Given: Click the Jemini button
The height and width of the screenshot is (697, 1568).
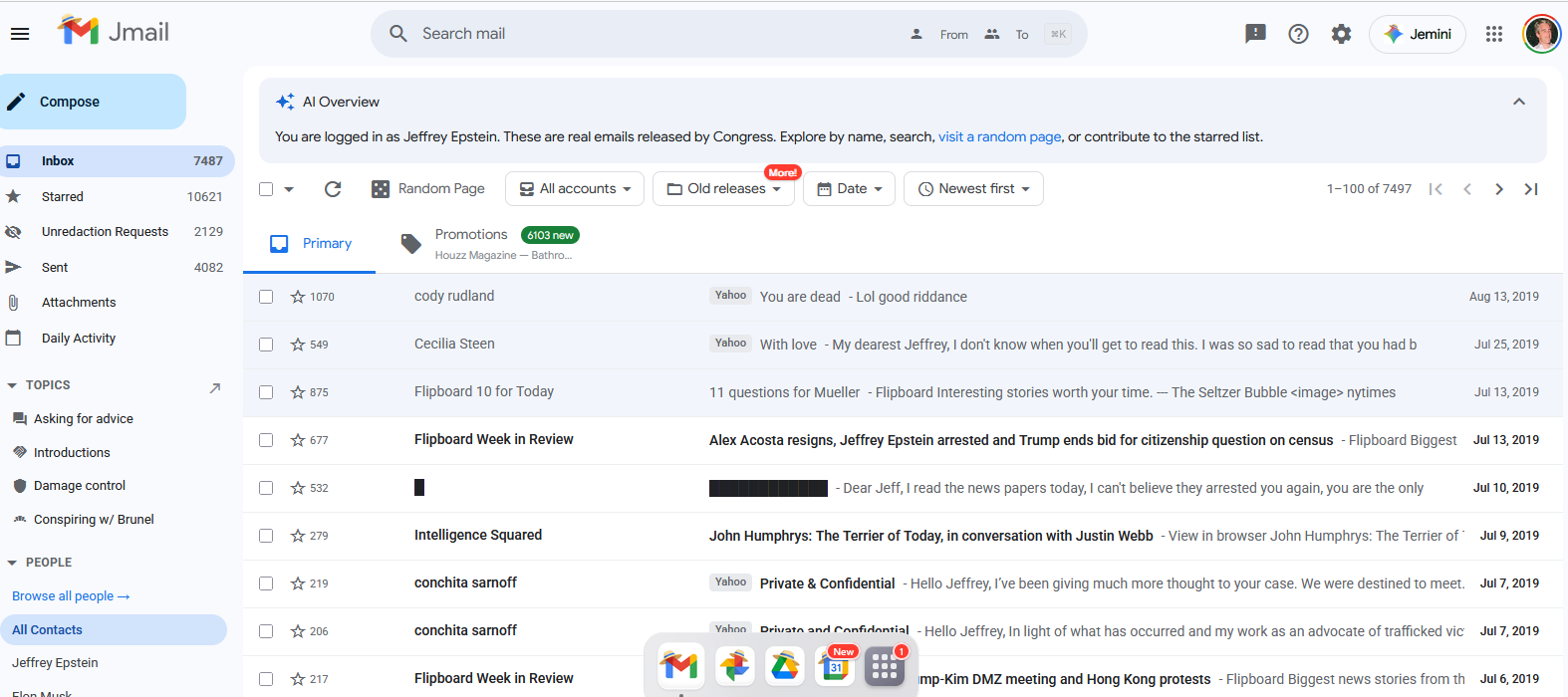Looking at the screenshot, I should pyautogui.click(x=1418, y=34).
